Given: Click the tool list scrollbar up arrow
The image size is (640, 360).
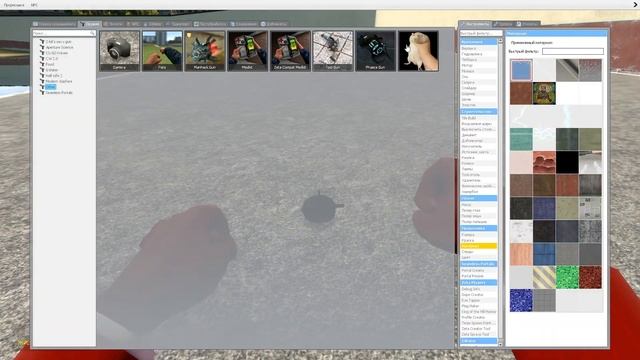Looking at the screenshot, I should (x=500, y=41).
